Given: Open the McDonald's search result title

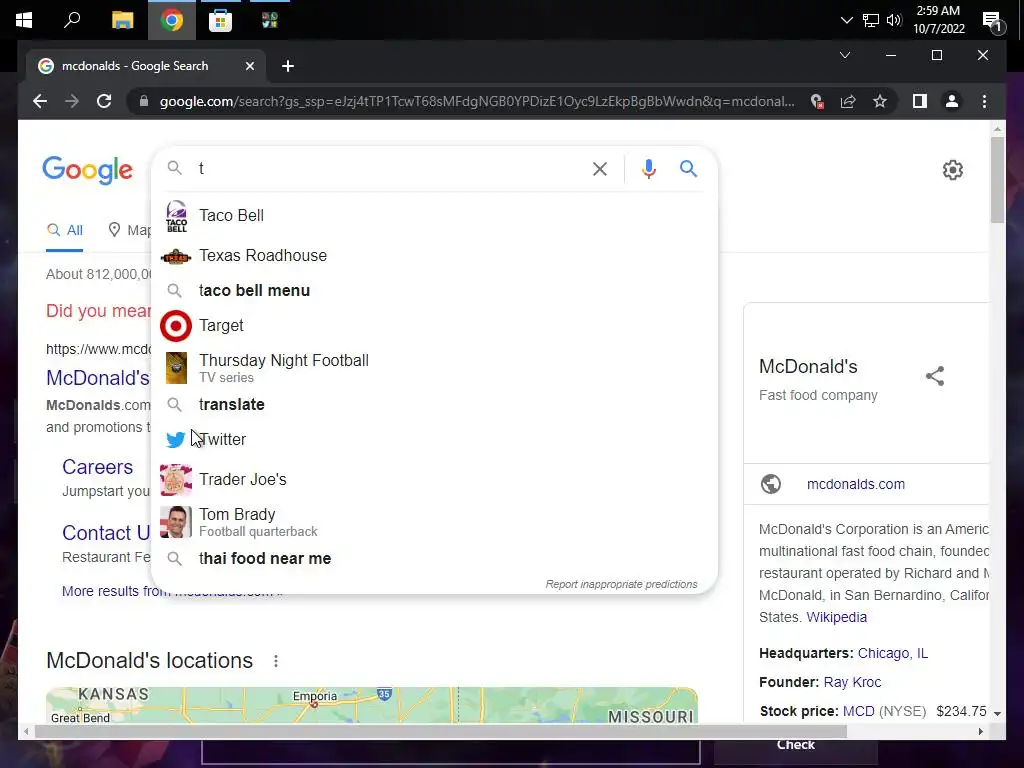Looking at the screenshot, I should [98, 377].
